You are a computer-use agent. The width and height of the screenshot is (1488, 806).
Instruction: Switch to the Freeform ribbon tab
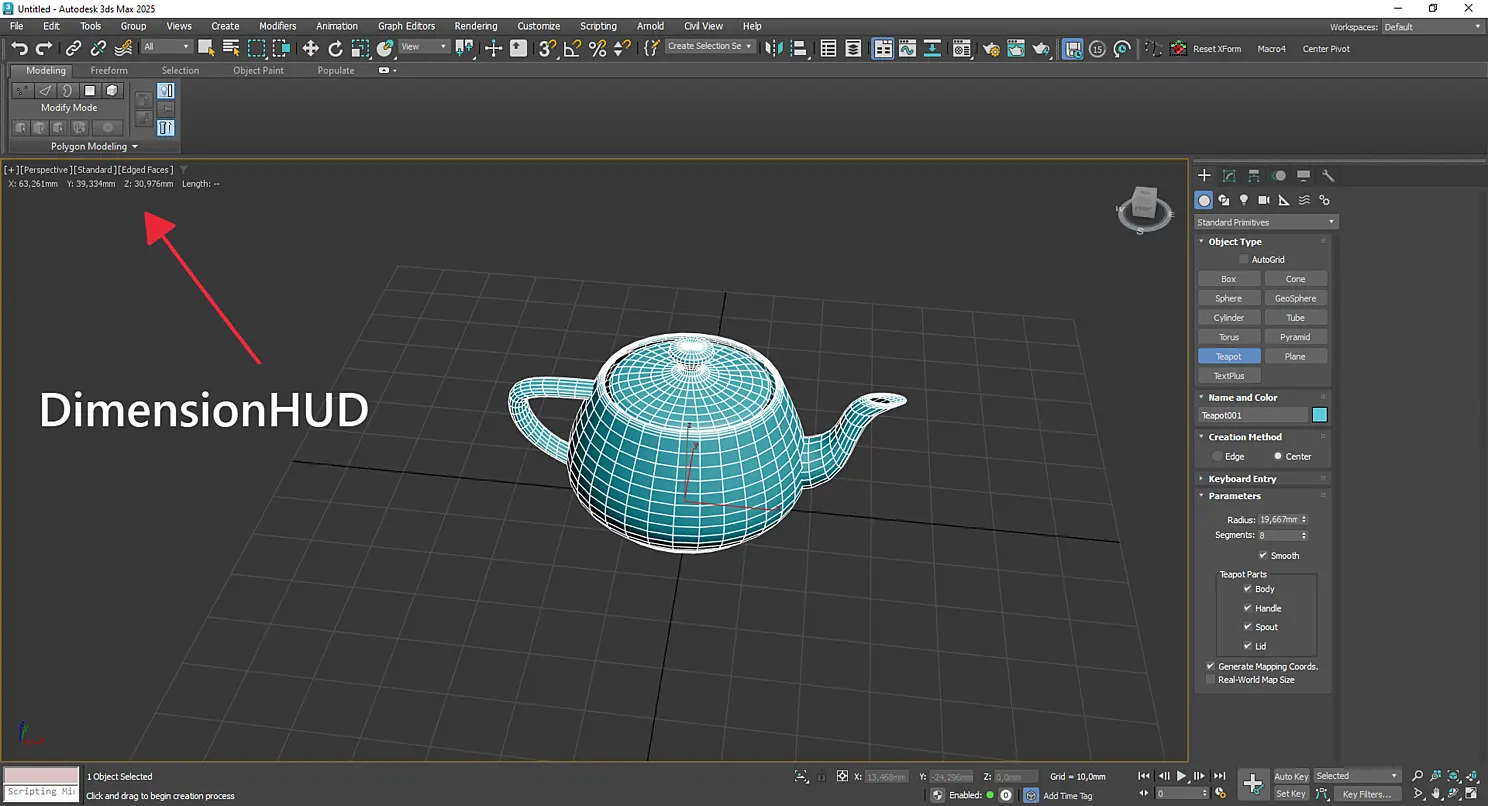109,70
